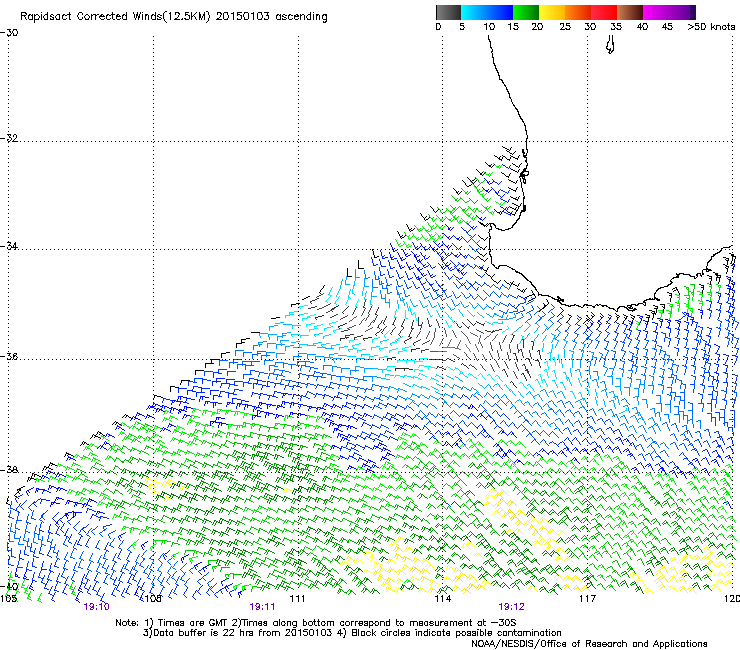Screen dimensions: 740x650
Task: Click the legend tick label 25
Action: pos(565,27)
